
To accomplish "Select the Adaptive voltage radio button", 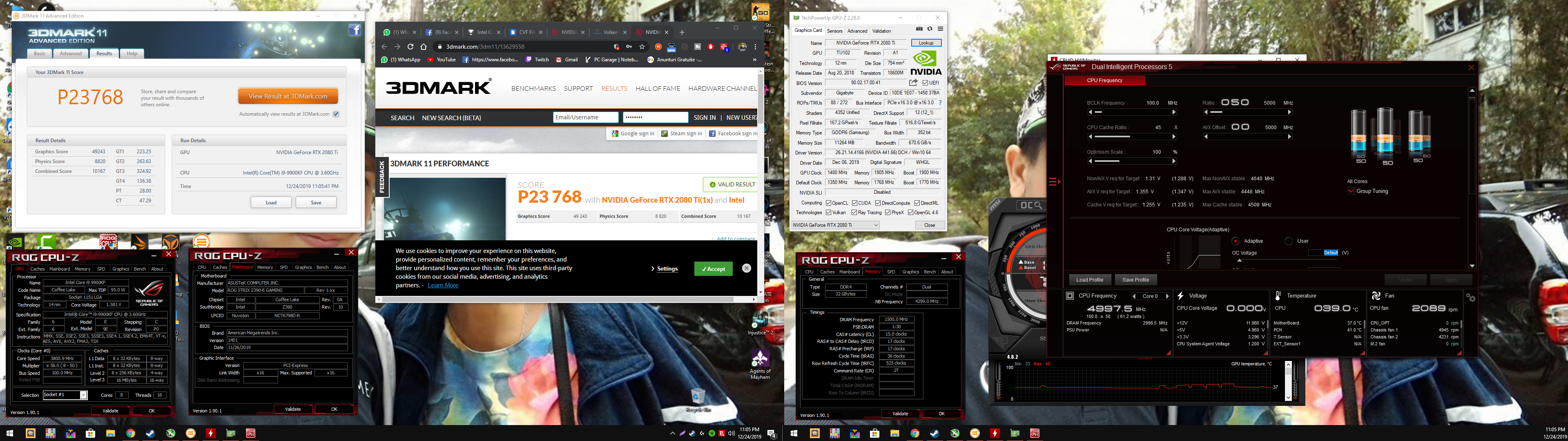I will pyautogui.click(x=1235, y=241).
